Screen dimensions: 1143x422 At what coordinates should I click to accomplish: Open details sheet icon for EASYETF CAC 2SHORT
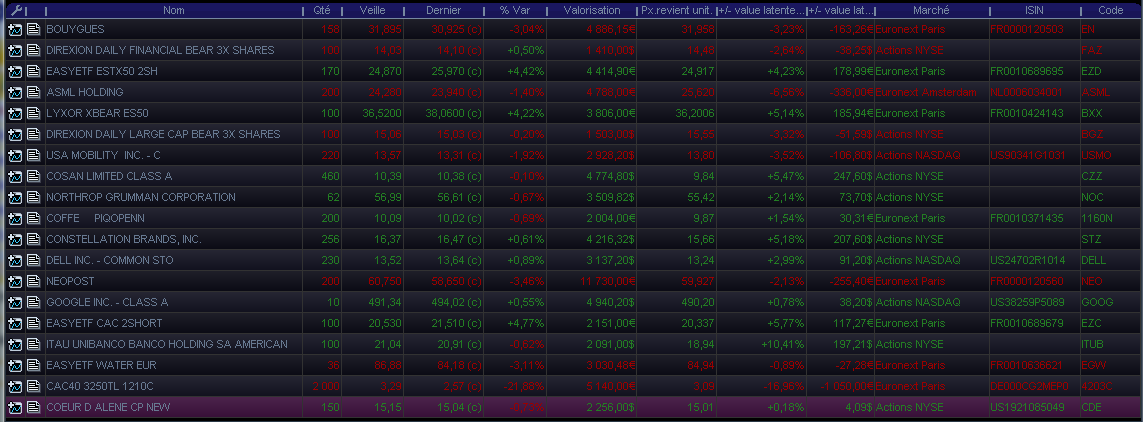click(x=34, y=324)
